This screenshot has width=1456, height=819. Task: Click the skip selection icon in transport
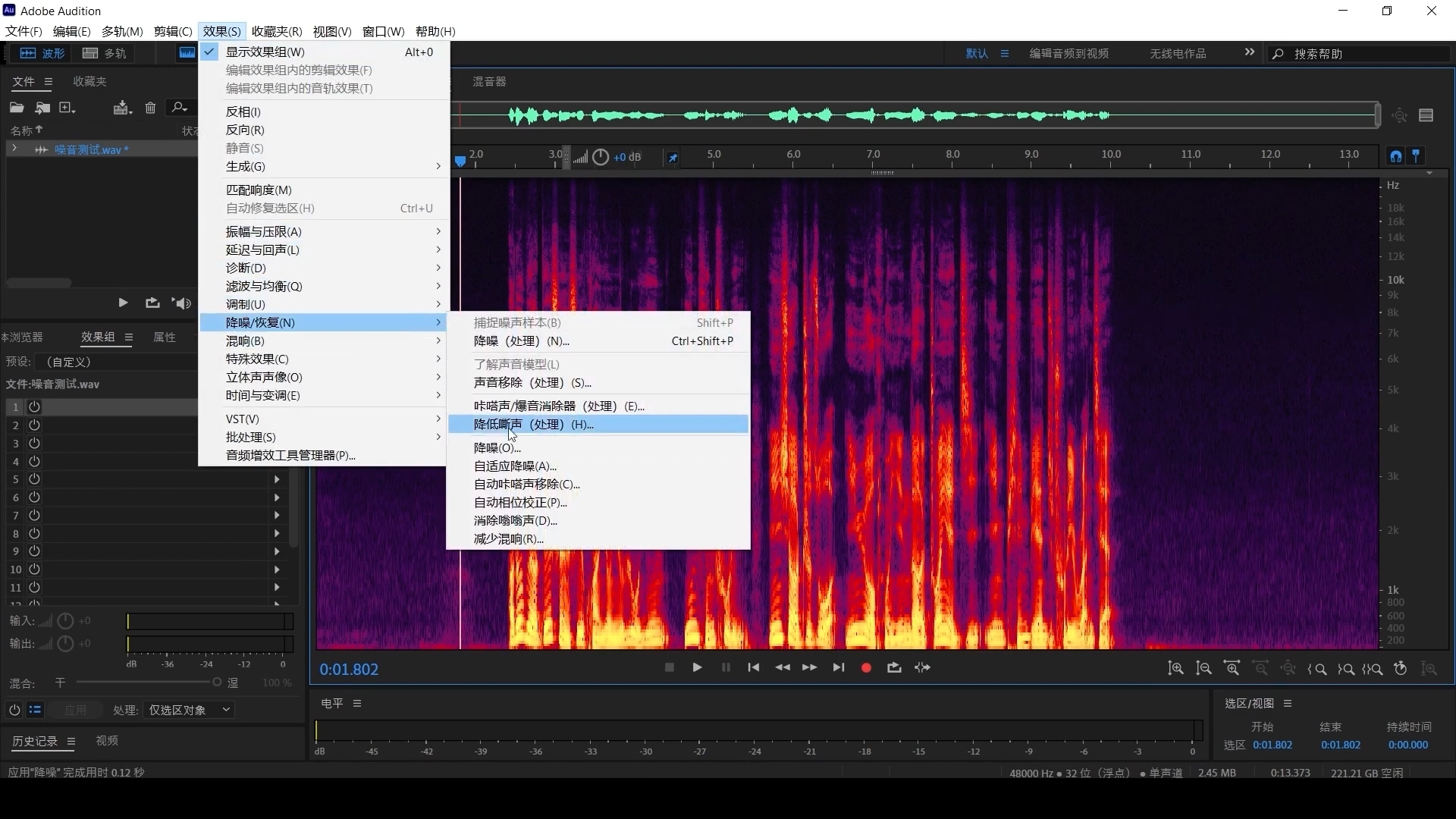click(922, 668)
